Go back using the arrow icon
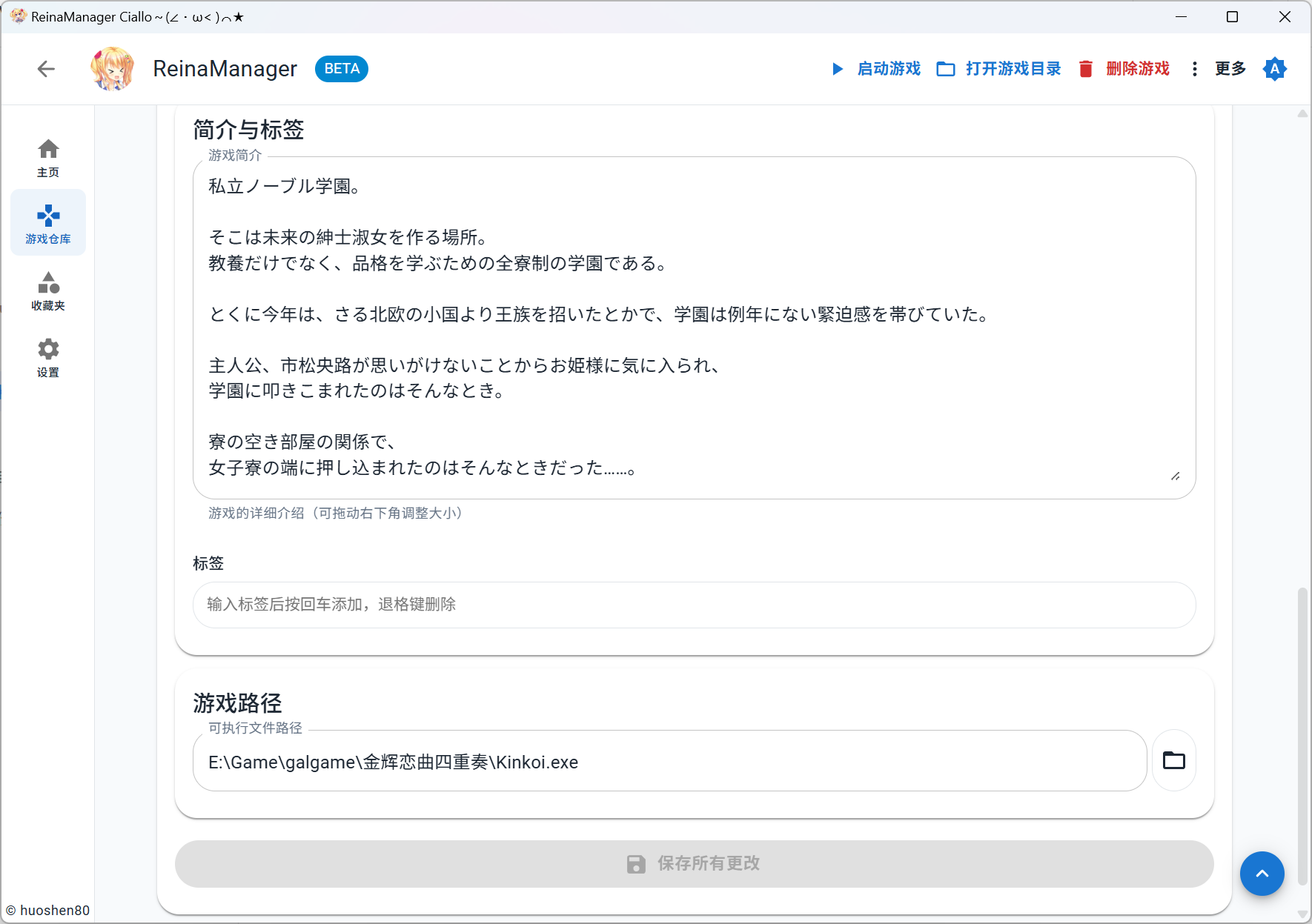 point(46,69)
